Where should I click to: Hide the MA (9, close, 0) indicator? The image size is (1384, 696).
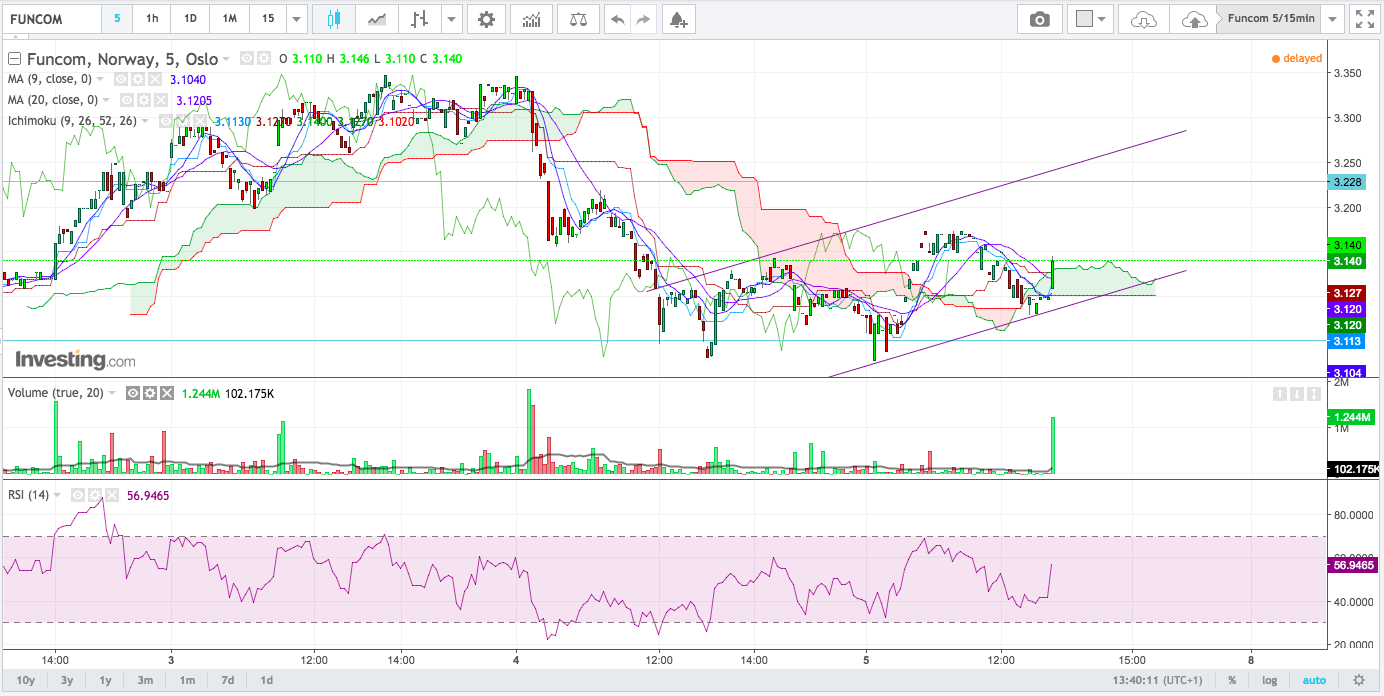click(x=120, y=79)
